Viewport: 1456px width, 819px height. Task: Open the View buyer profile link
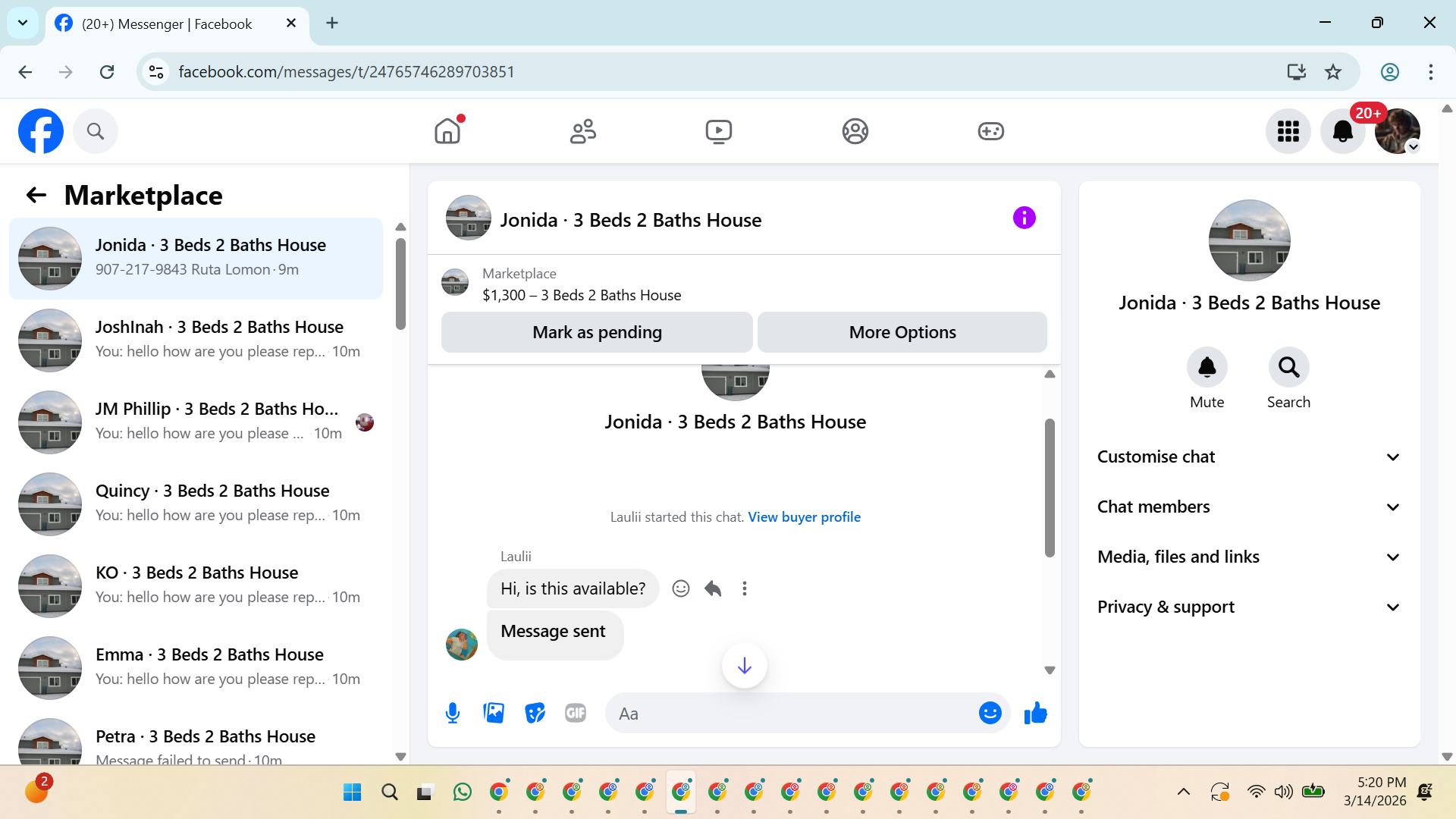tap(804, 517)
